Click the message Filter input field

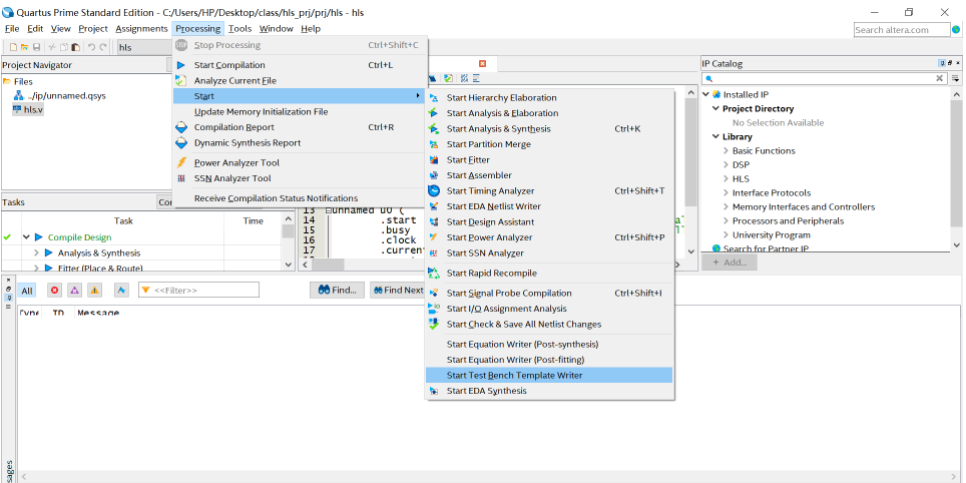click(x=198, y=290)
